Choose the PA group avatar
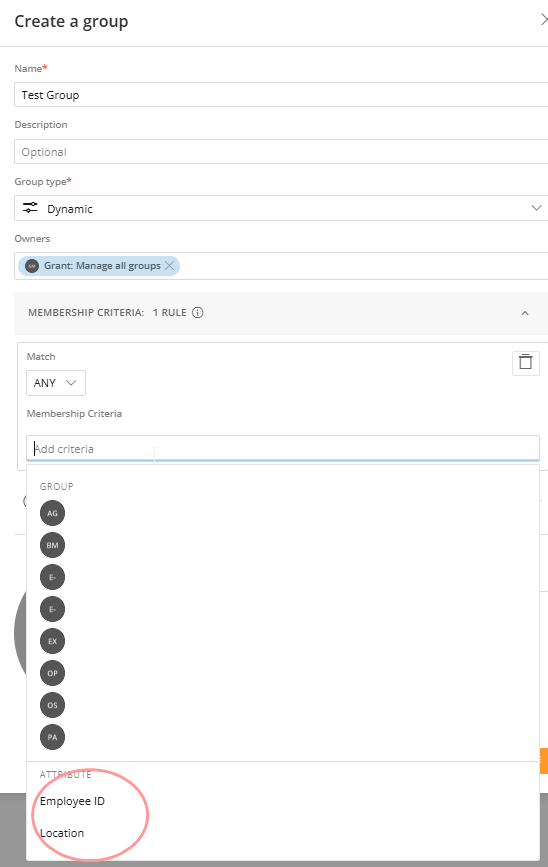The height and width of the screenshot is (867, 548). [53, 737]
